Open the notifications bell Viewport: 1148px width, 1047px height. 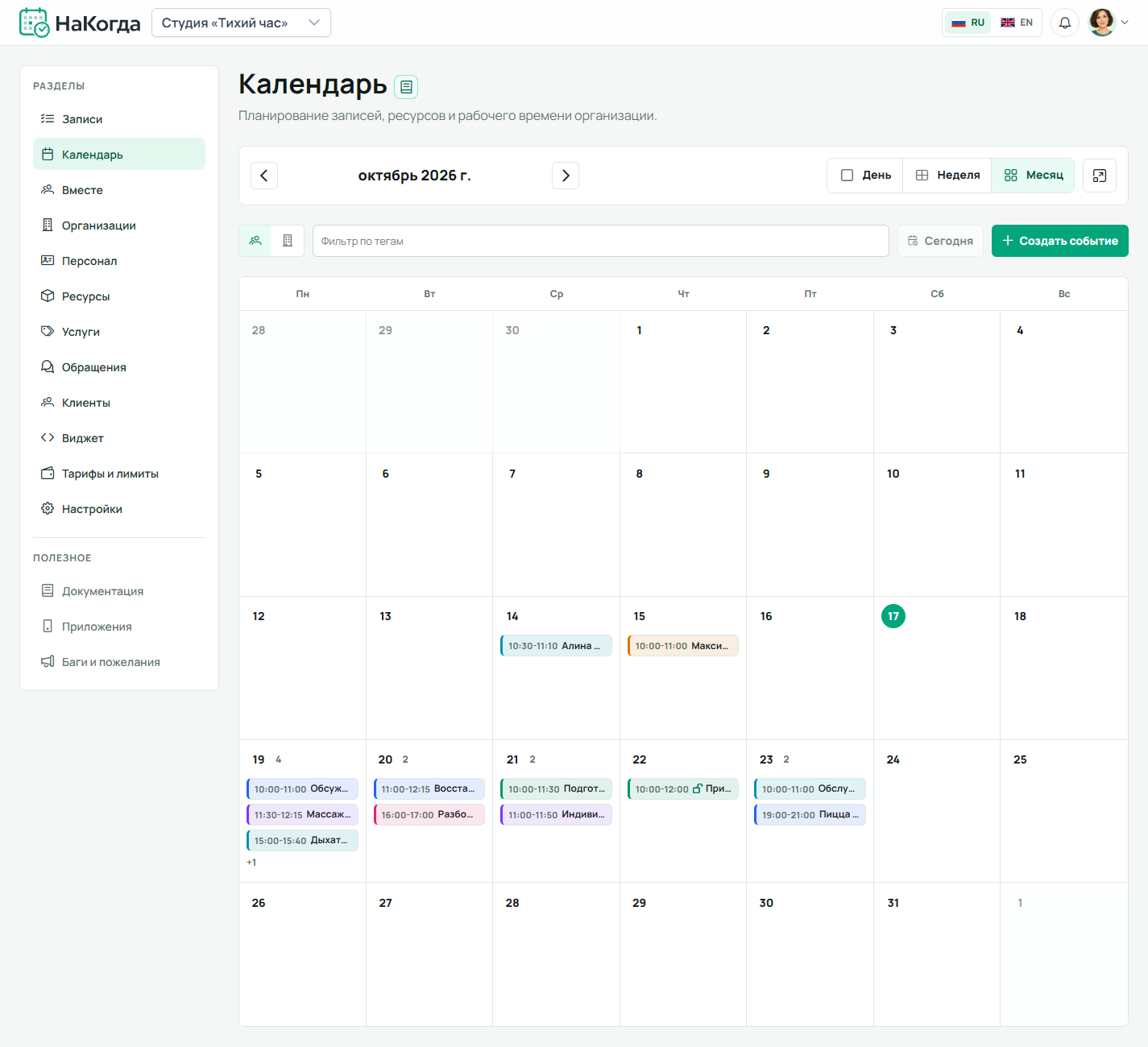1064,23
